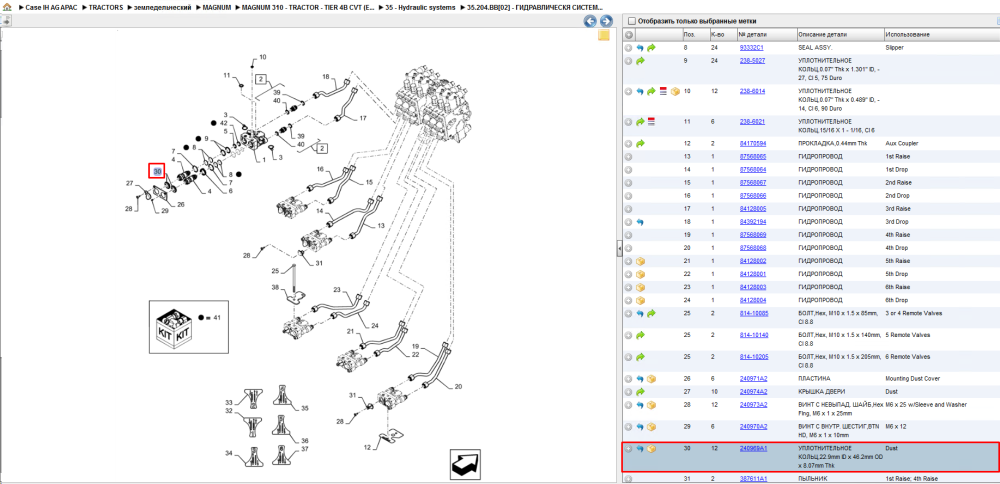Open the previous diagram with left arrow

point(591,21)
